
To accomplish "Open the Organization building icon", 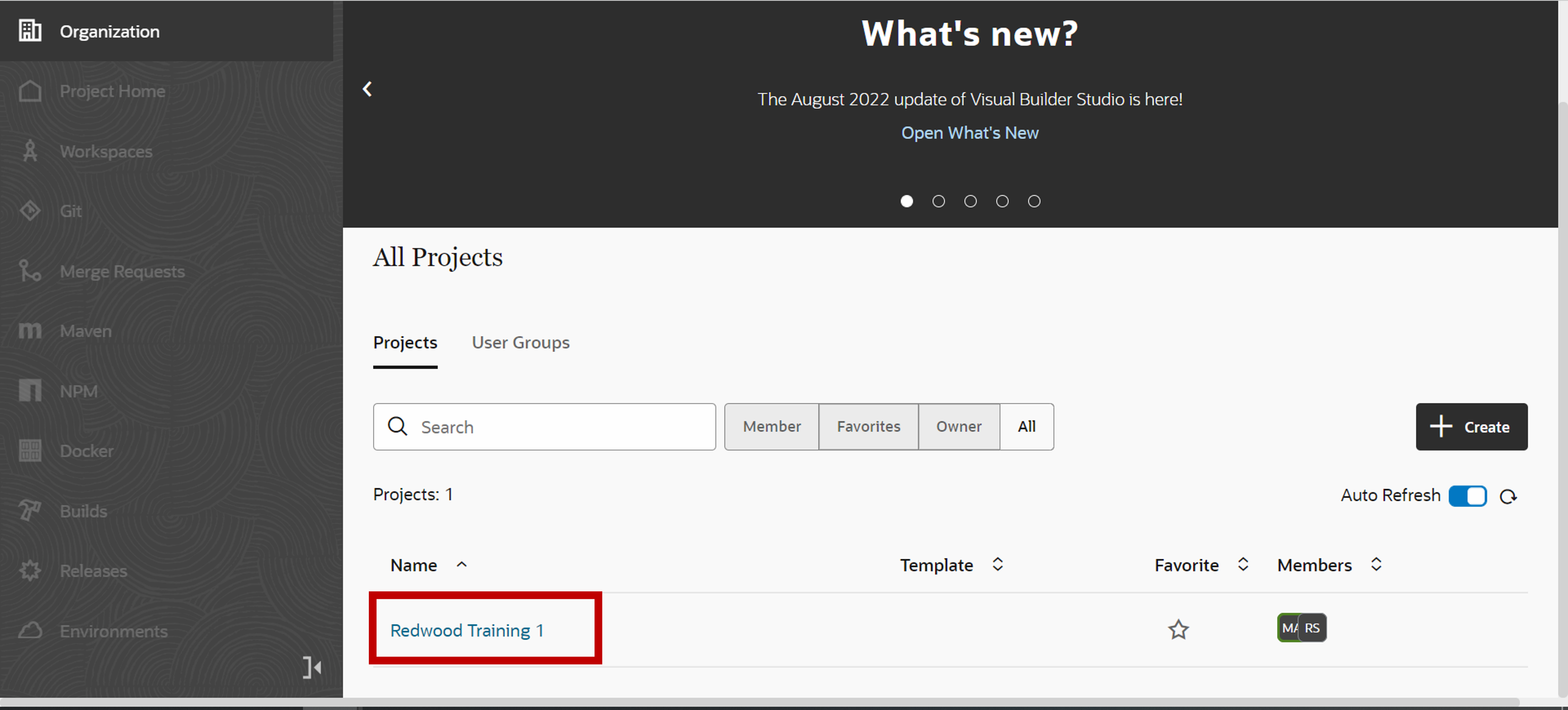I will point(30,30).
